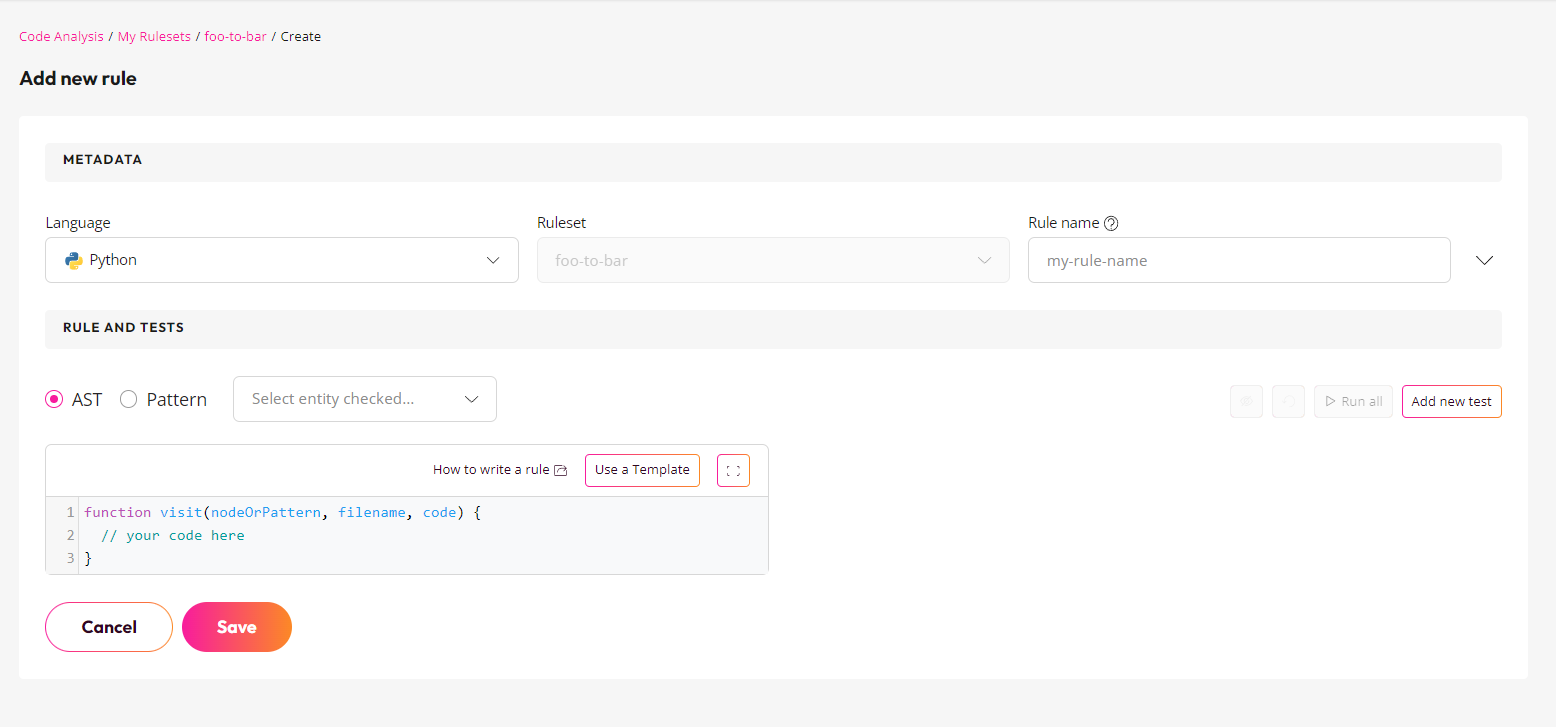This screenshot has width=1556, height=727.
Task: Open the Language dropdown showing Python
Action: 282,260
